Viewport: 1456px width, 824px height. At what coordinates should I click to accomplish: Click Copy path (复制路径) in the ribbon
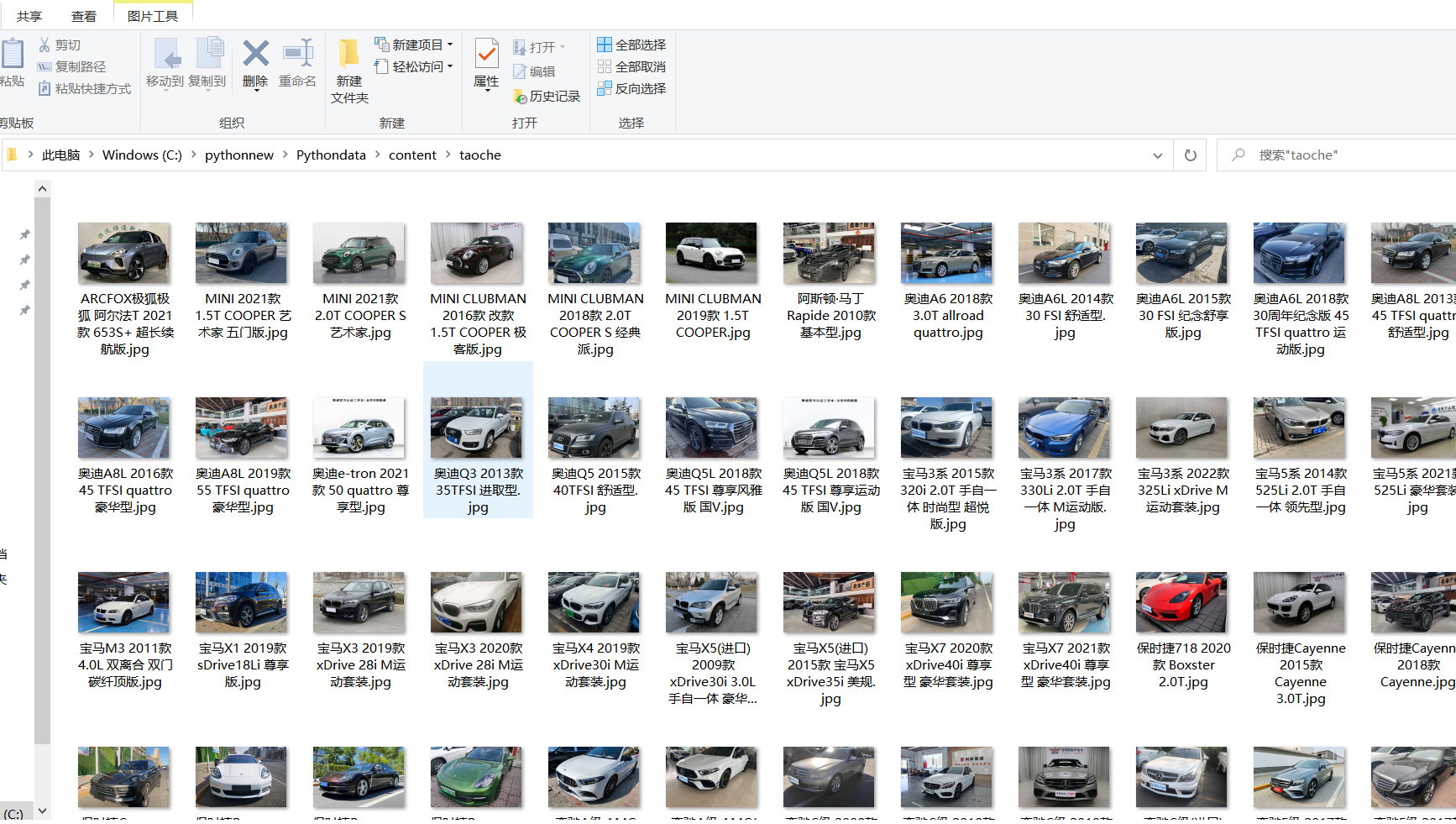pyautogui.click(x=71, y=66)
